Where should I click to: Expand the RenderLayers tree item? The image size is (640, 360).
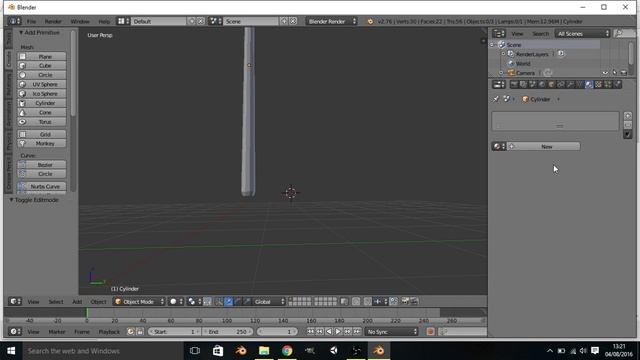click(x=503, y=54)
